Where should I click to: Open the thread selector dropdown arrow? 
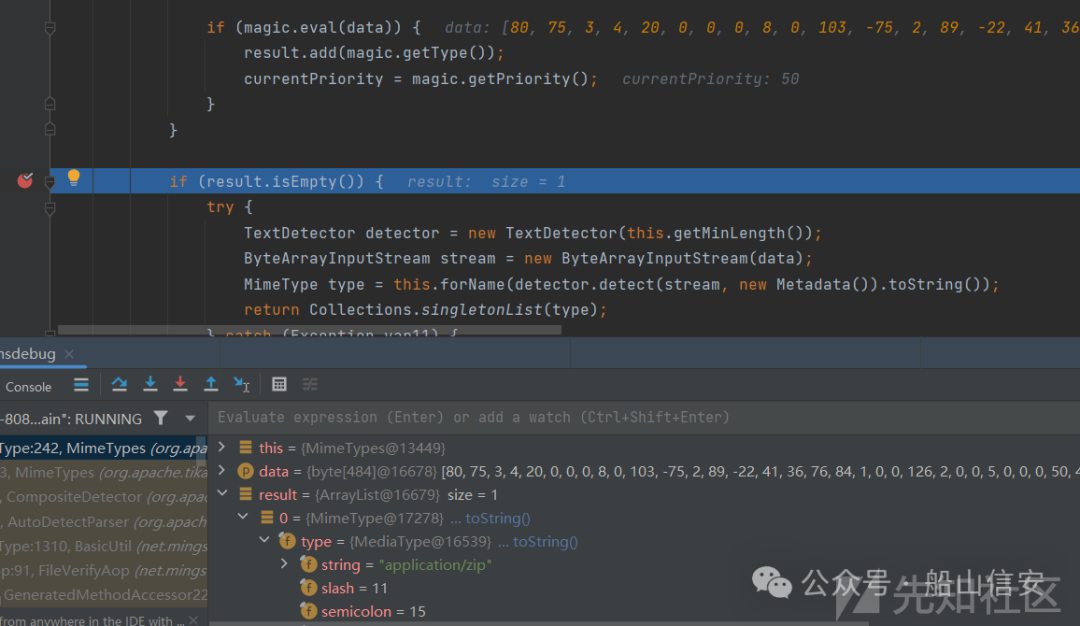(x=190, y=418)
